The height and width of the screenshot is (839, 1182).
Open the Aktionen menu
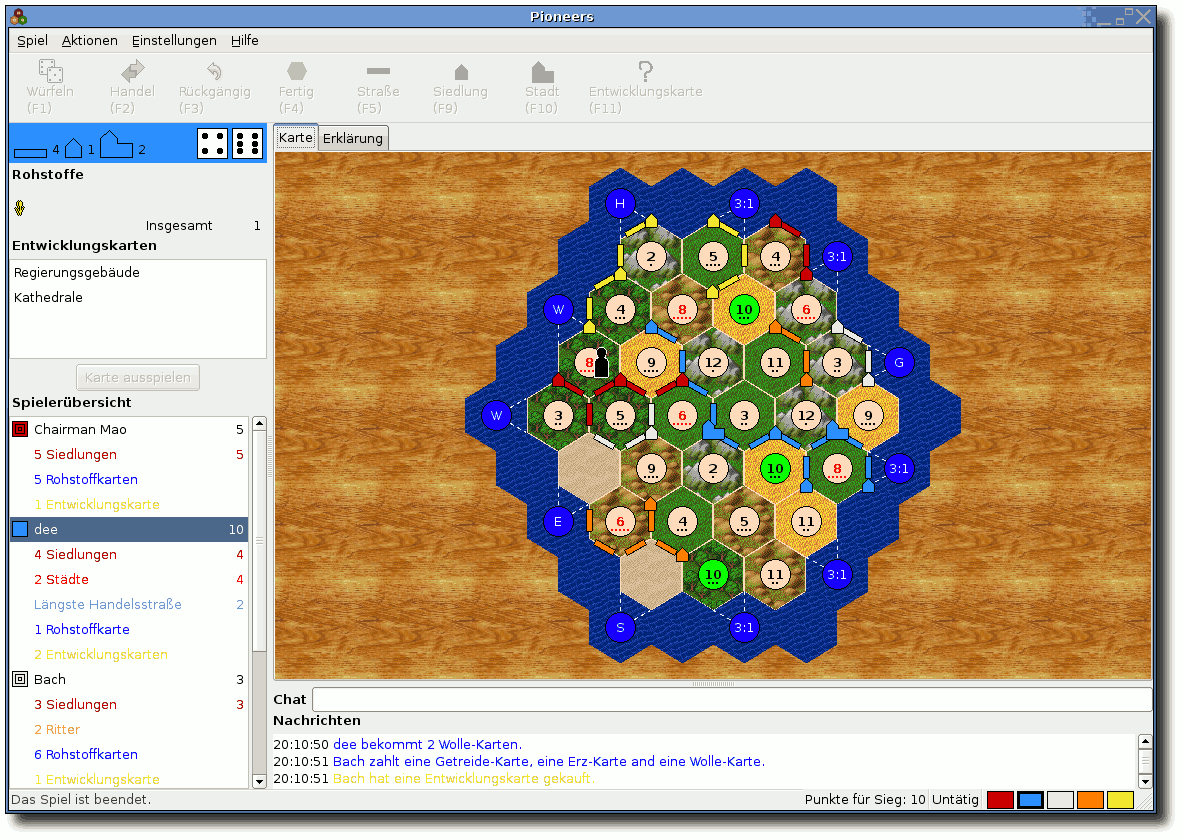coord(90,41)
